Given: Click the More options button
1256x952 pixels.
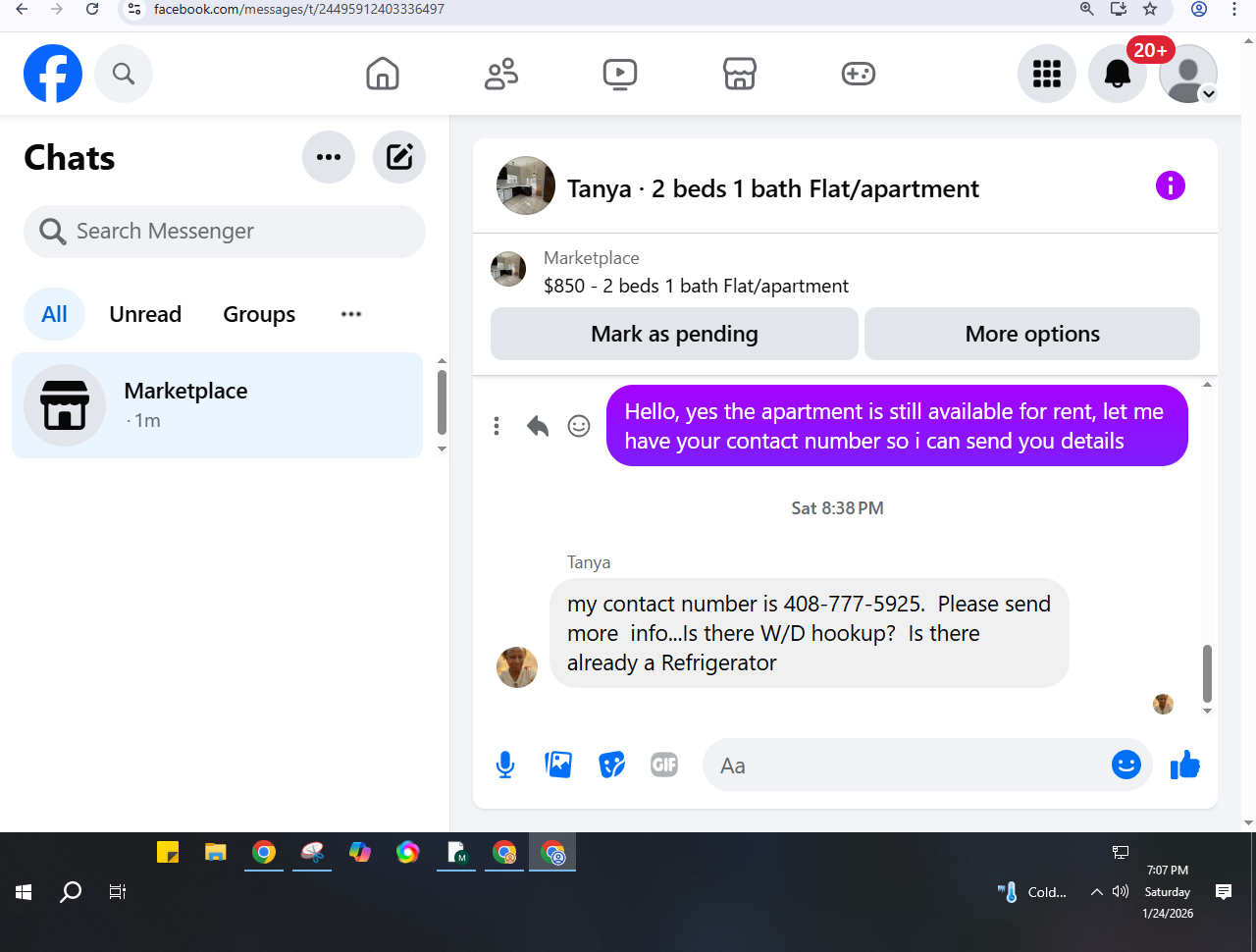Looking at the screenshot, I should coord(1032,334).
